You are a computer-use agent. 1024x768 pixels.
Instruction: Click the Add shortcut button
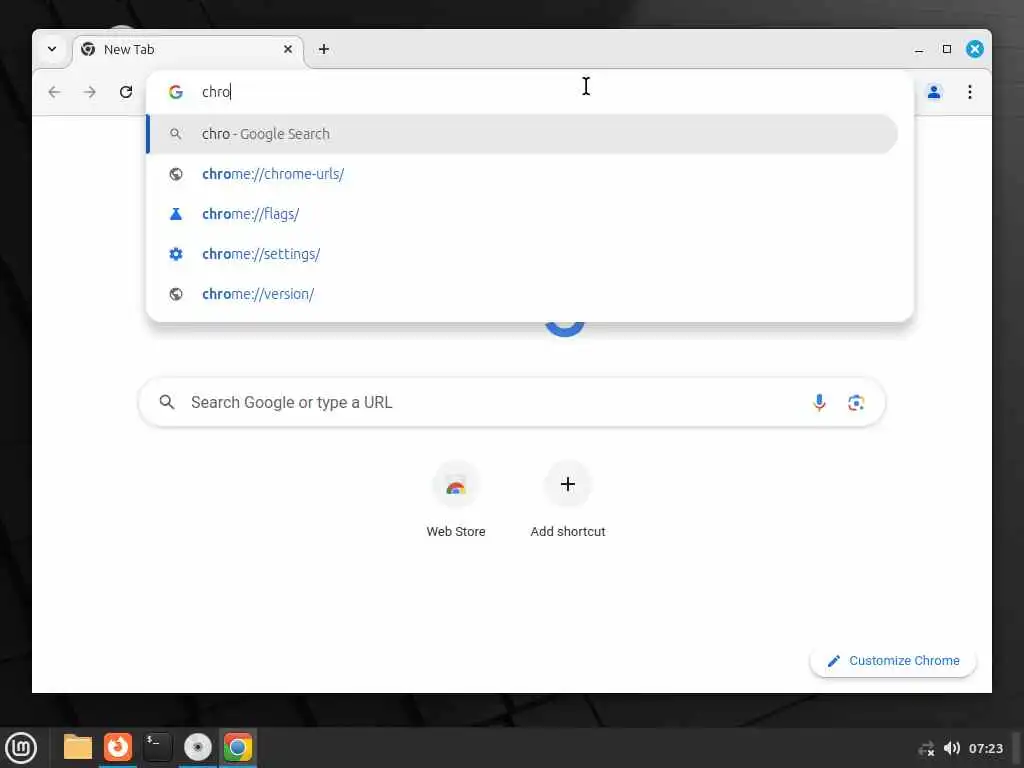point(568,500)
